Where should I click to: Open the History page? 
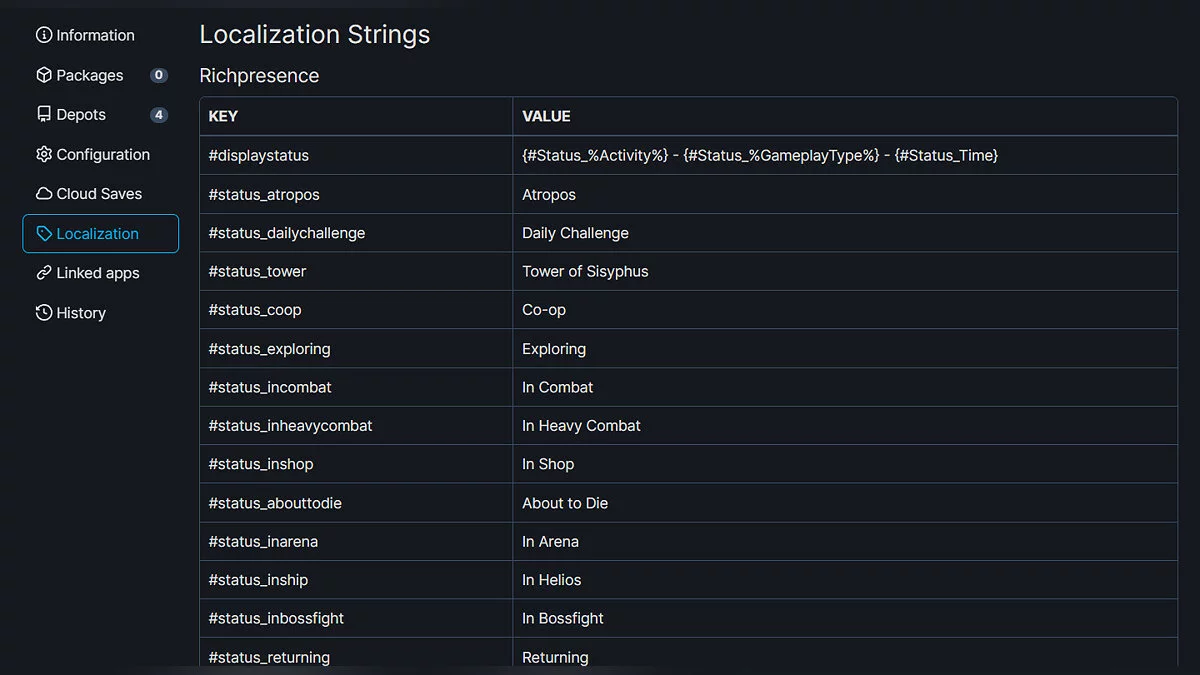(x=81, y=313)
